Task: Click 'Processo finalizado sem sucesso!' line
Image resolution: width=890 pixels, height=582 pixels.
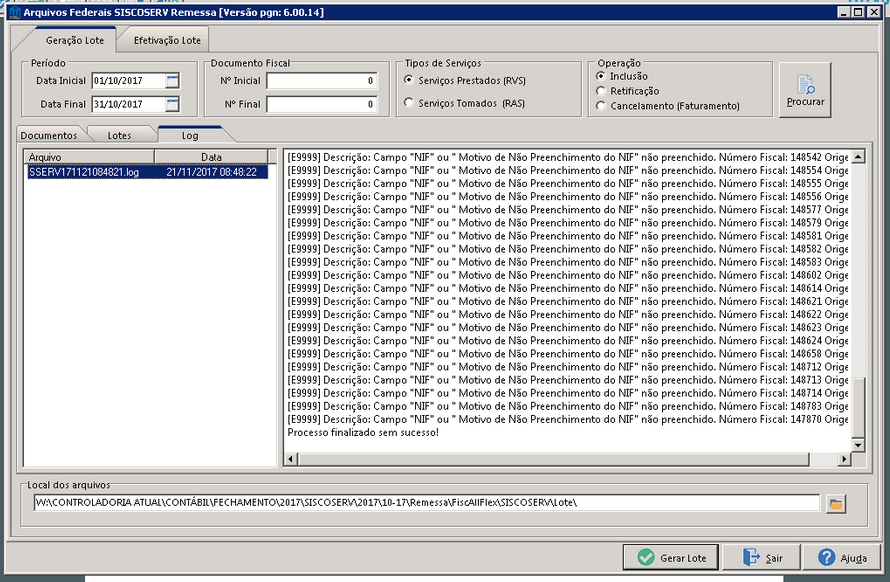Action: pyautogui.click(x=363, y=433)
